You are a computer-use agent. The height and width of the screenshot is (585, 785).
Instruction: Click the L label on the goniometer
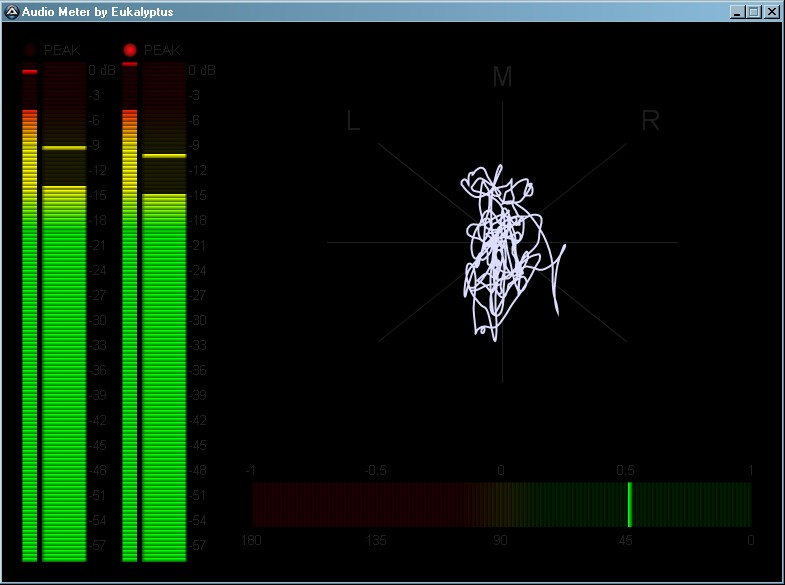click(353, 121)
